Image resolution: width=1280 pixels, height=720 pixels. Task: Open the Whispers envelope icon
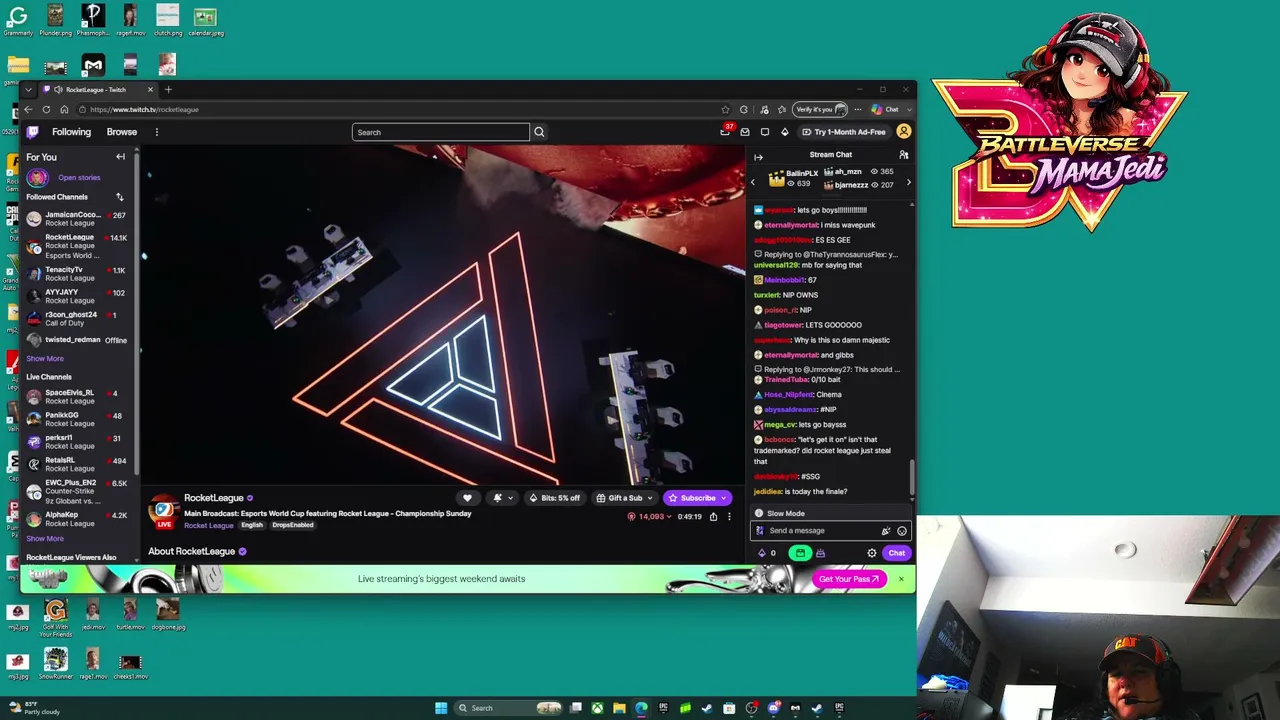(745, 132)
